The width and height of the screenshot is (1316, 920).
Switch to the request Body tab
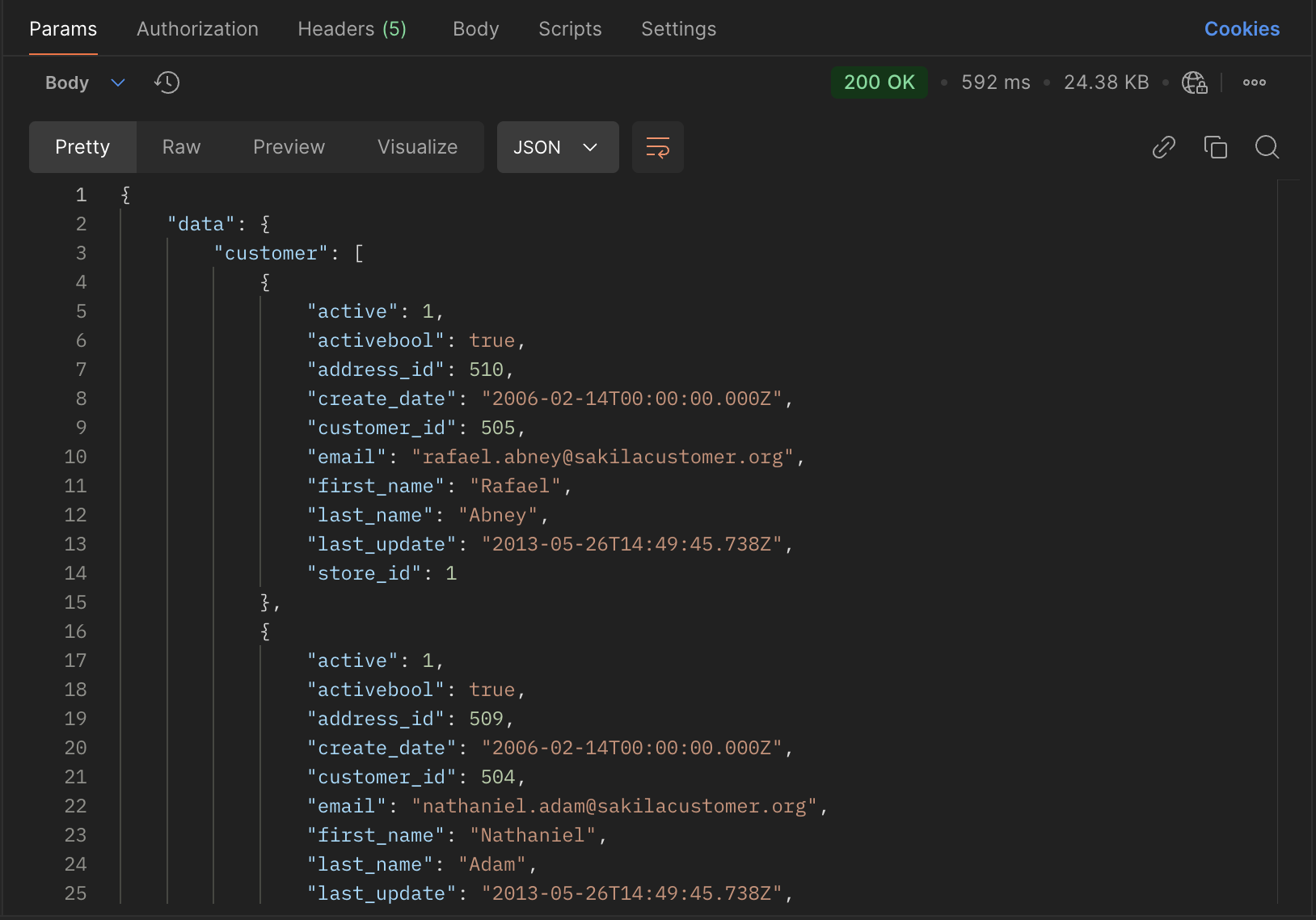[475, 29]
